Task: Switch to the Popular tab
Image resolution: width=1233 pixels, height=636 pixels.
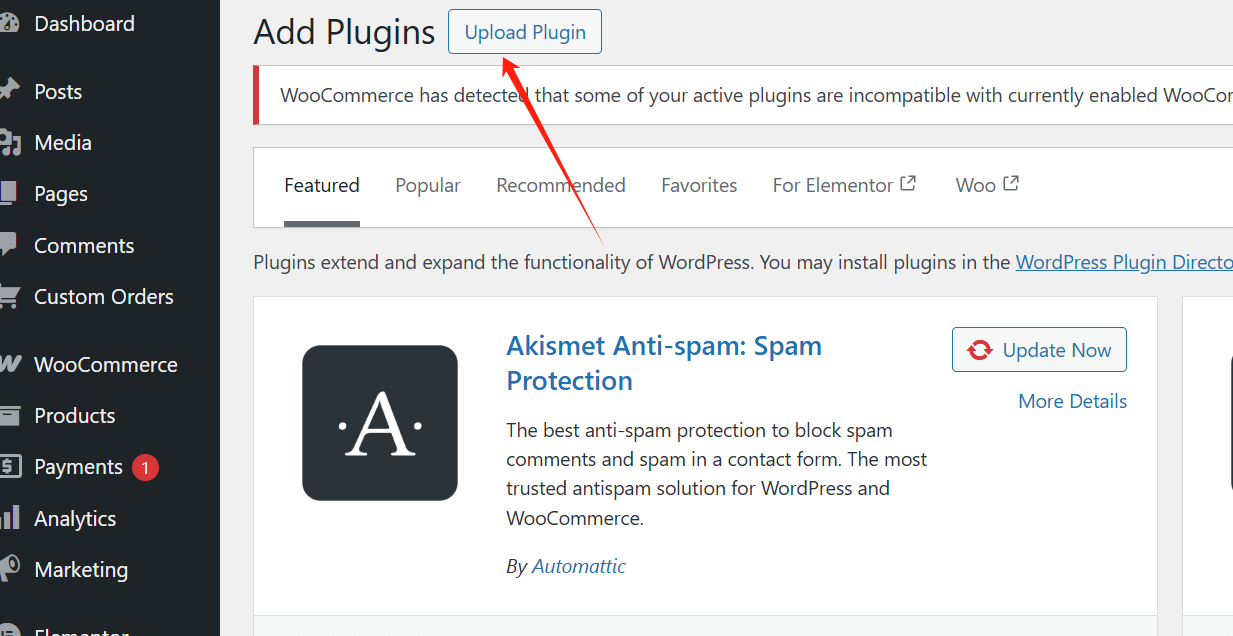Action: tap(428, 186)
